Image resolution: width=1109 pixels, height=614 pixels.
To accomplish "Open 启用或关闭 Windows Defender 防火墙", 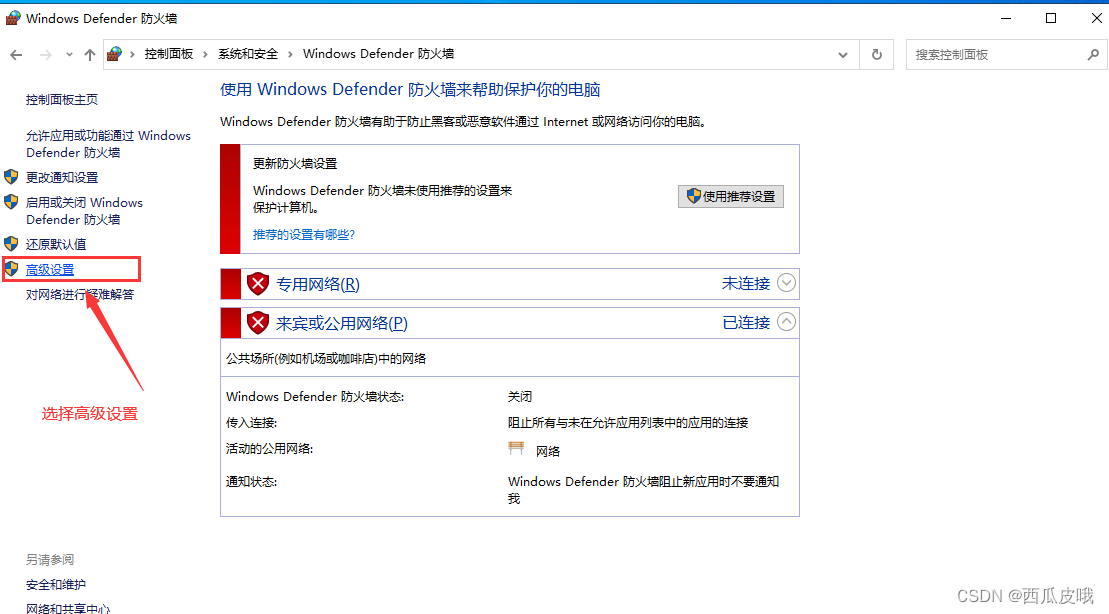I will (x=84, y=211).
